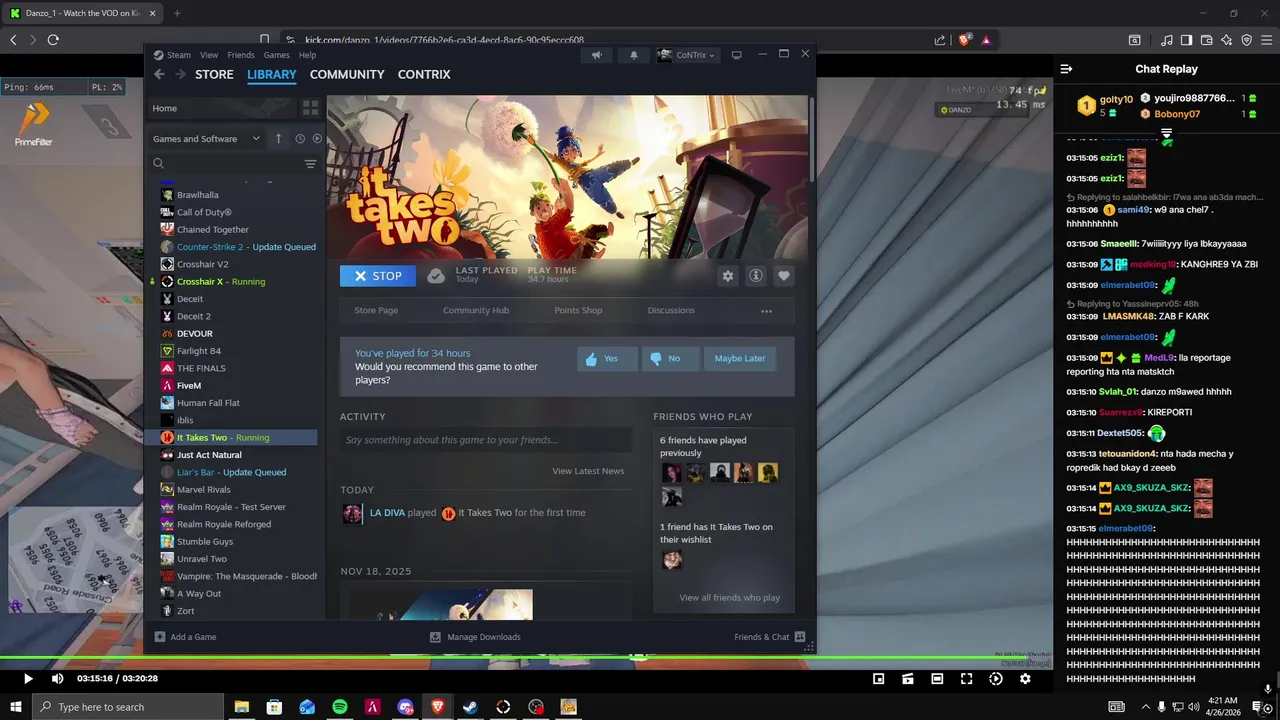Sort library ascending with up-arrow icon

coord(279,139)
